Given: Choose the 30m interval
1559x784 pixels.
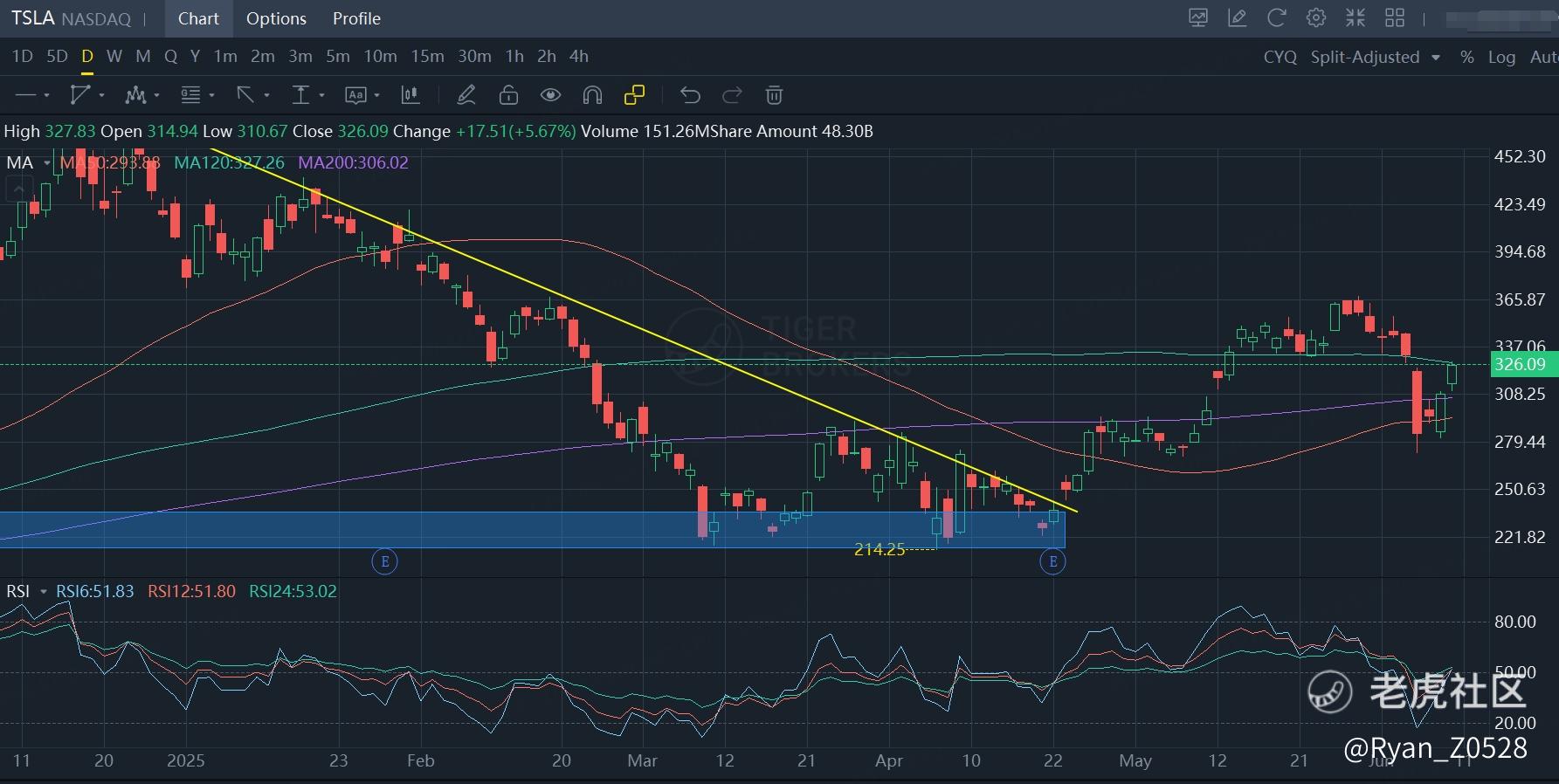Looking at the screenshot, I should pyautogui.click(x=474, y=57).
